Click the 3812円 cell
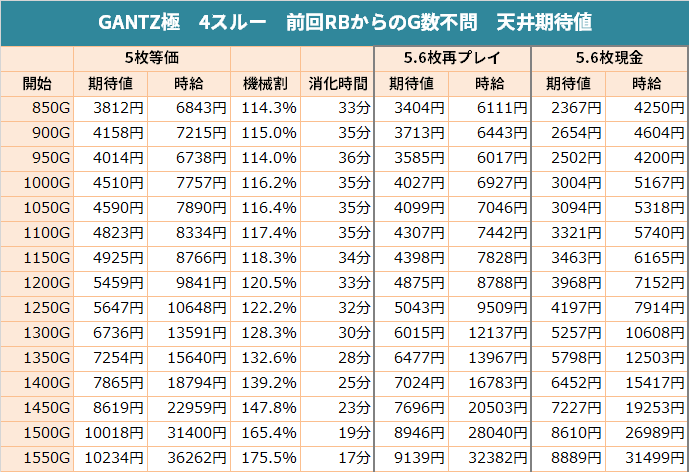Screen dimensions: 689x472 [110, 108]
